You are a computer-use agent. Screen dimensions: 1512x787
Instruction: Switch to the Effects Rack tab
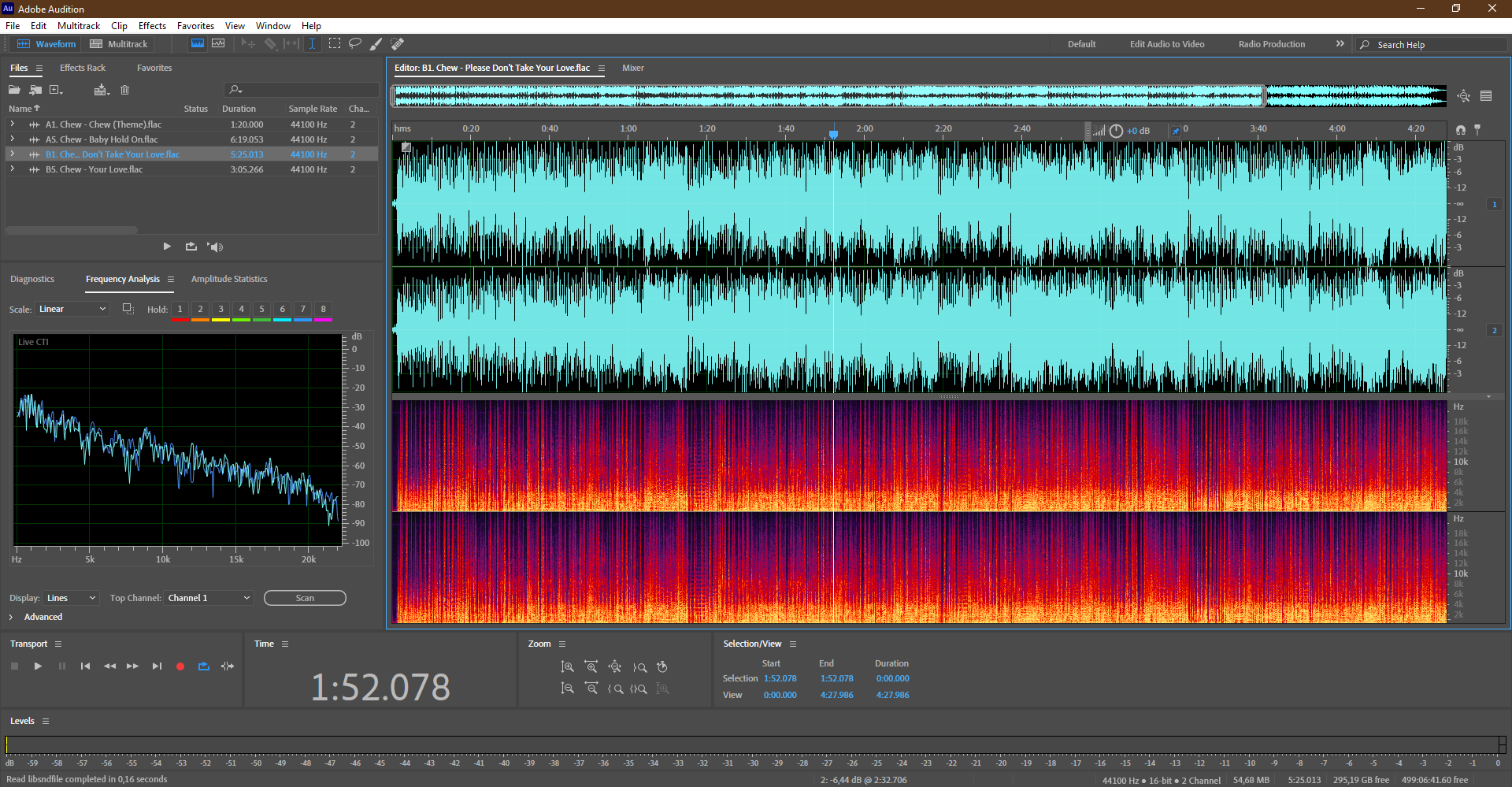click(83, 68)
